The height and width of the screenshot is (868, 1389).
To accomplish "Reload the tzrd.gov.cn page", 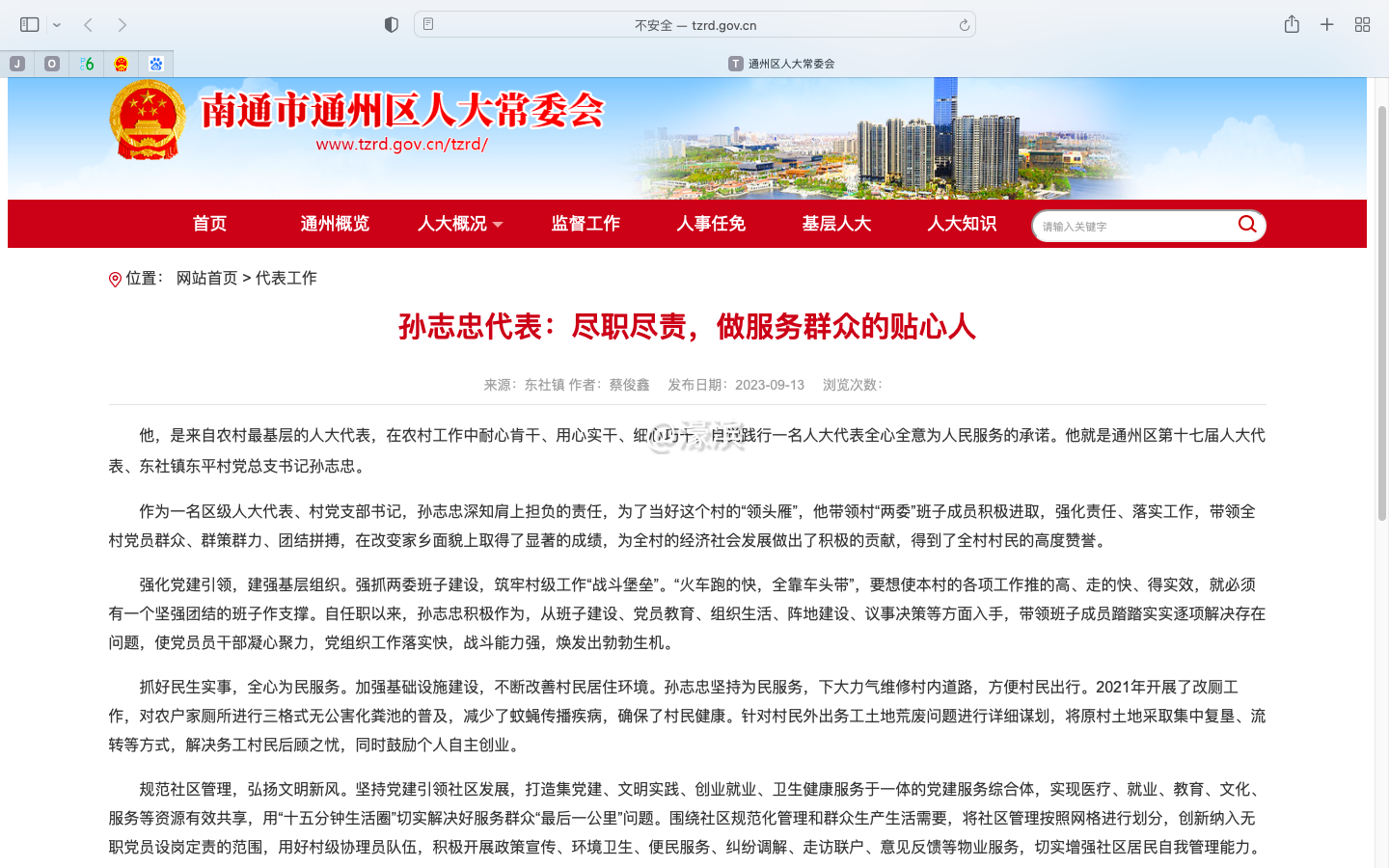I will point(964,24).
